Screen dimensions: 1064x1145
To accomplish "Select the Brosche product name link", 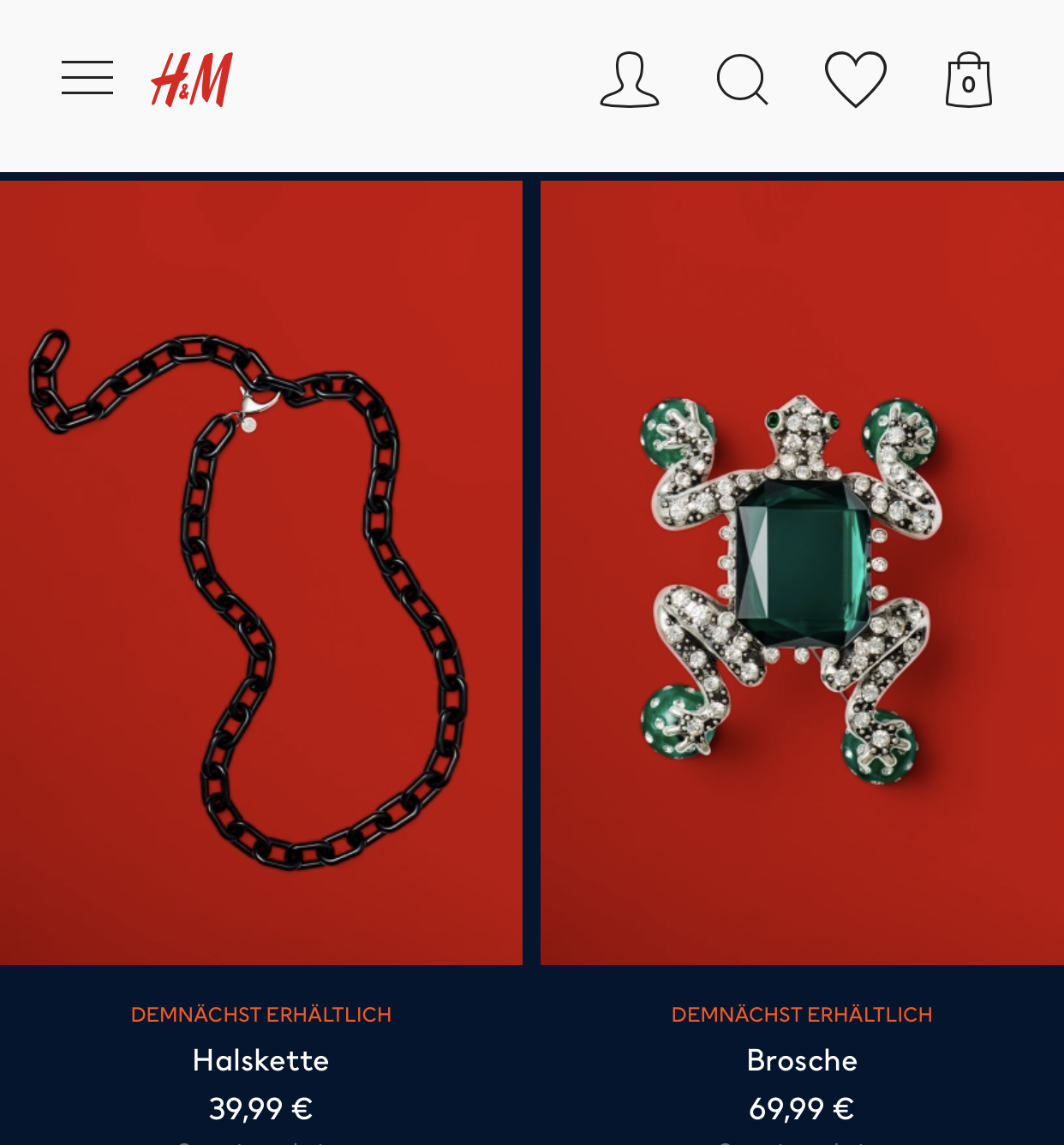I will (802, 1060).
